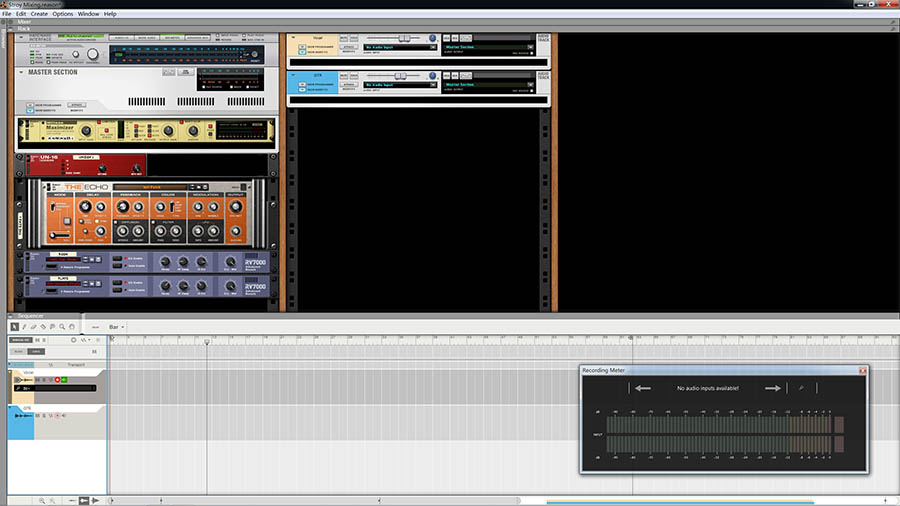
Task: Select the Mute tool in sequencer toolbar
Action: pos(52,326)
